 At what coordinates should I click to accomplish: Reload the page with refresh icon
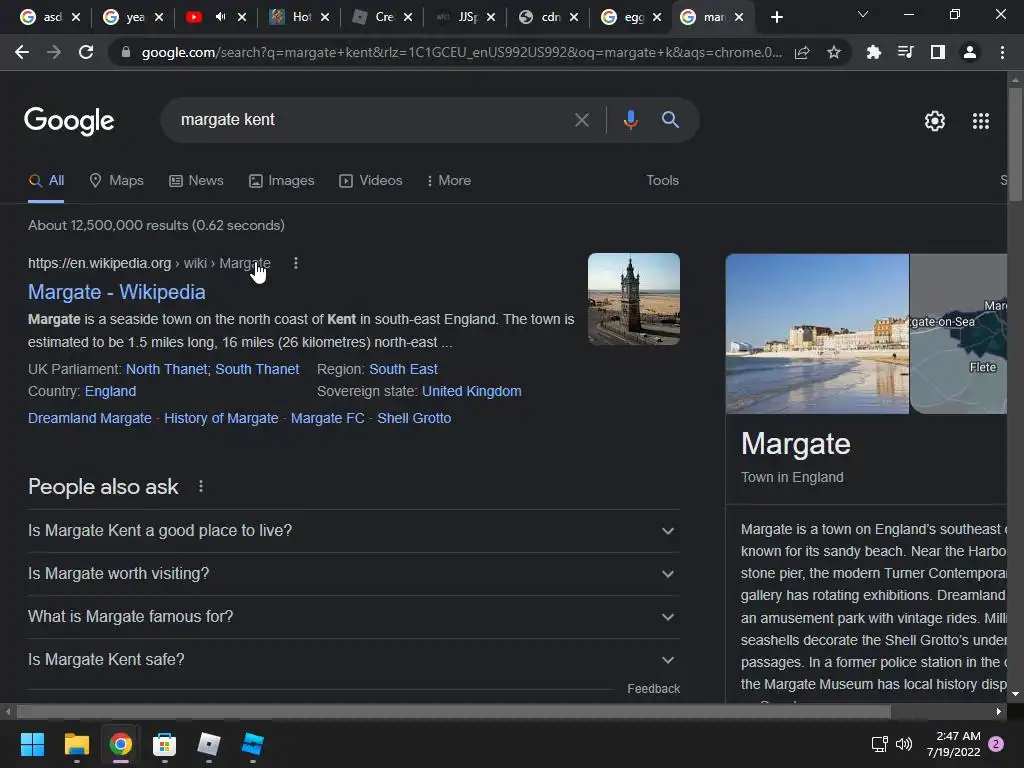[86, 52]
